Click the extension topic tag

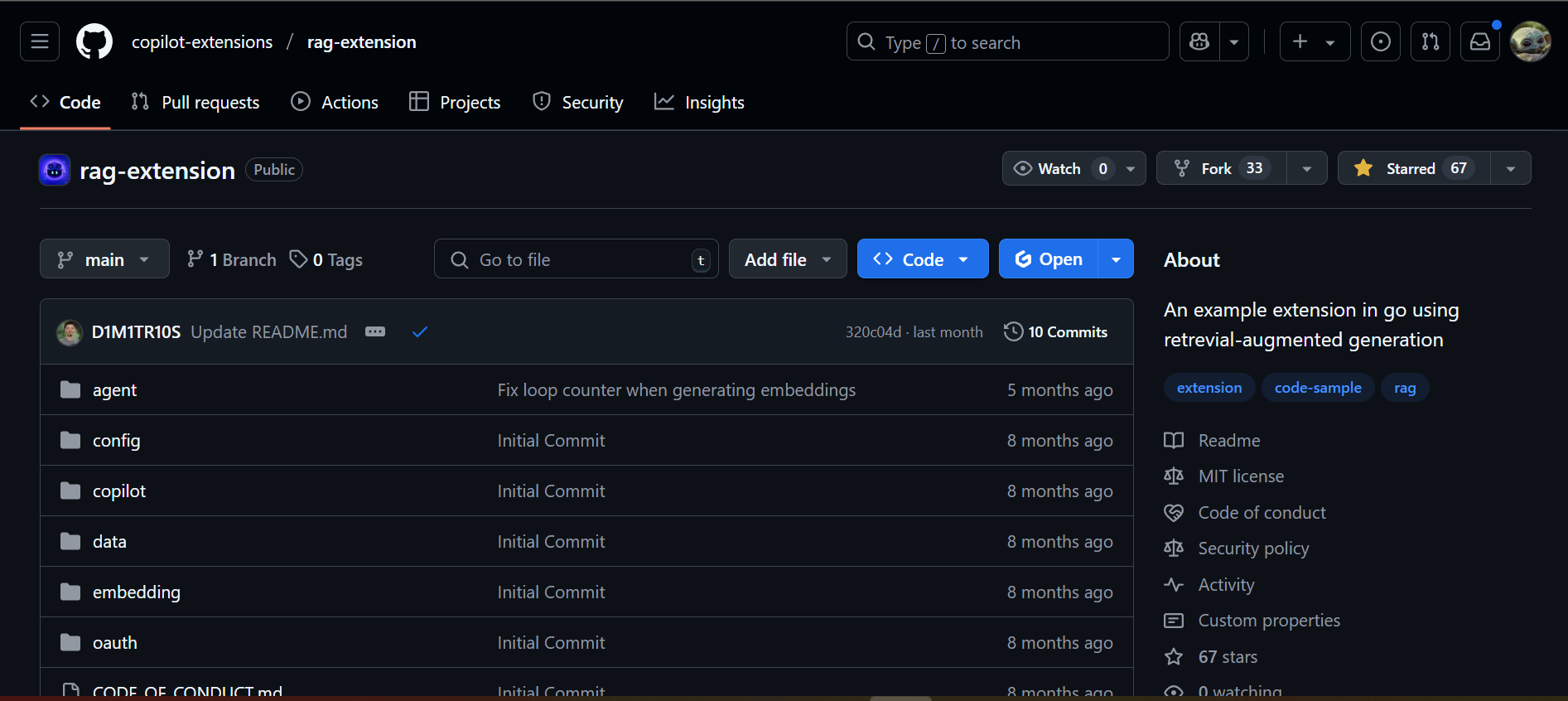point(1209,388)
